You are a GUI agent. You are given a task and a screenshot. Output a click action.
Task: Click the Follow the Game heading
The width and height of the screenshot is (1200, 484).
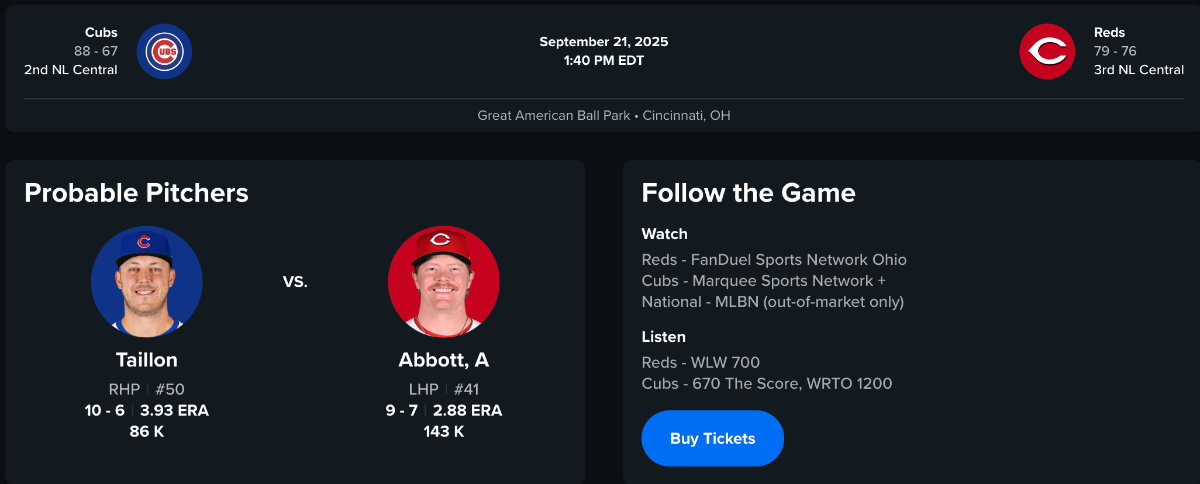tap(748, 193)
